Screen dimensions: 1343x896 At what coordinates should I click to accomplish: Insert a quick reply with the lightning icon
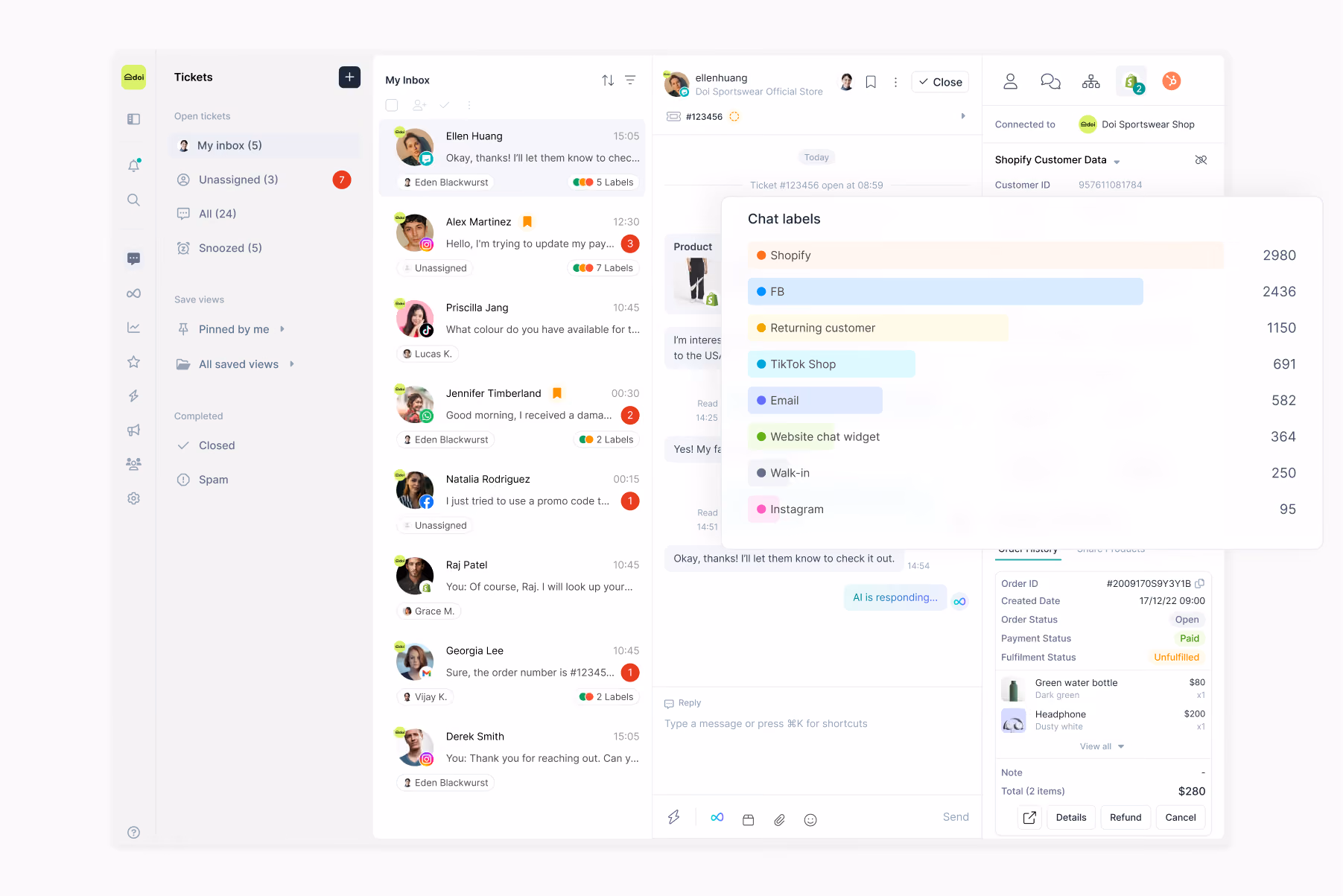pyautogui.click(x=674, y=817)
